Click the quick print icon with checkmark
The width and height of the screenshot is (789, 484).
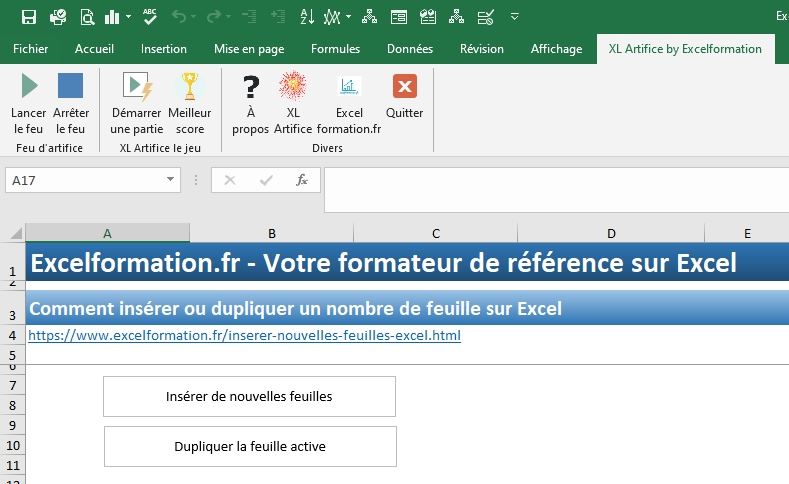point(58,17)
